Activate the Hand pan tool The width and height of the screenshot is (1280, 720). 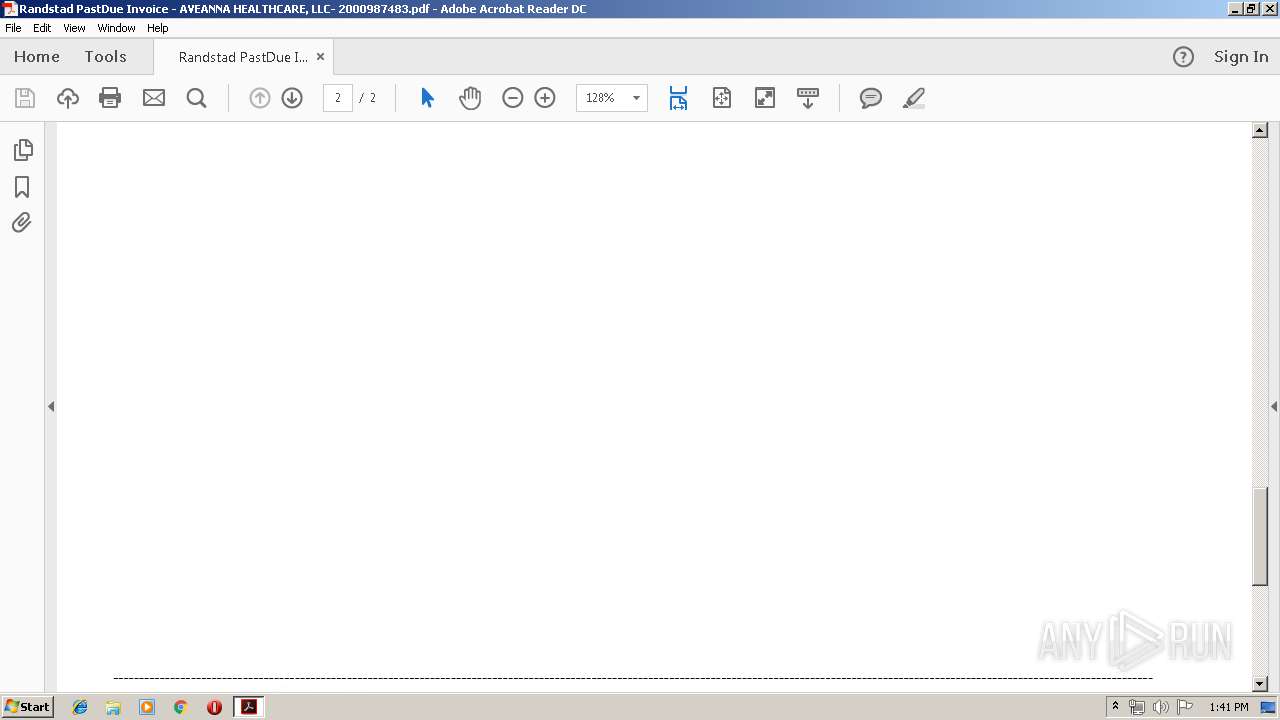pos(470,98)
